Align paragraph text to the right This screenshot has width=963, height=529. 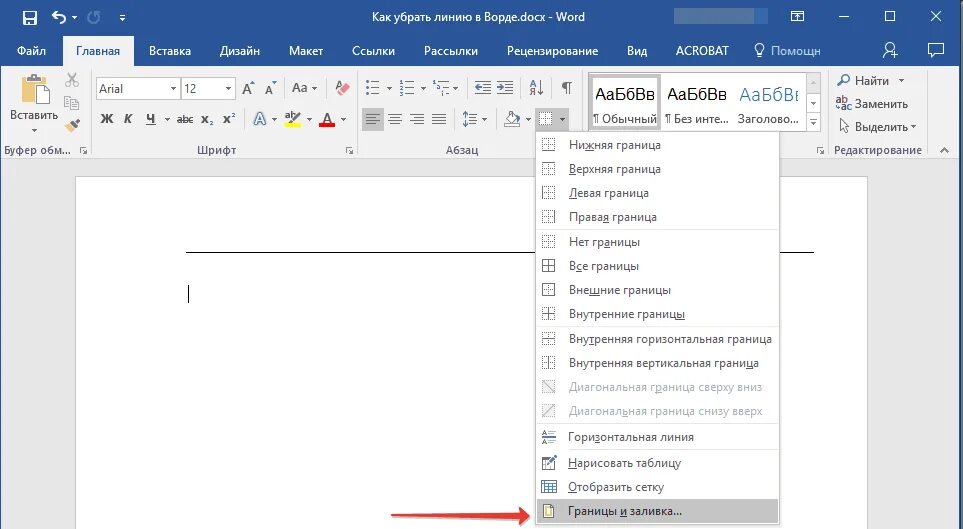tap(417, 119)
